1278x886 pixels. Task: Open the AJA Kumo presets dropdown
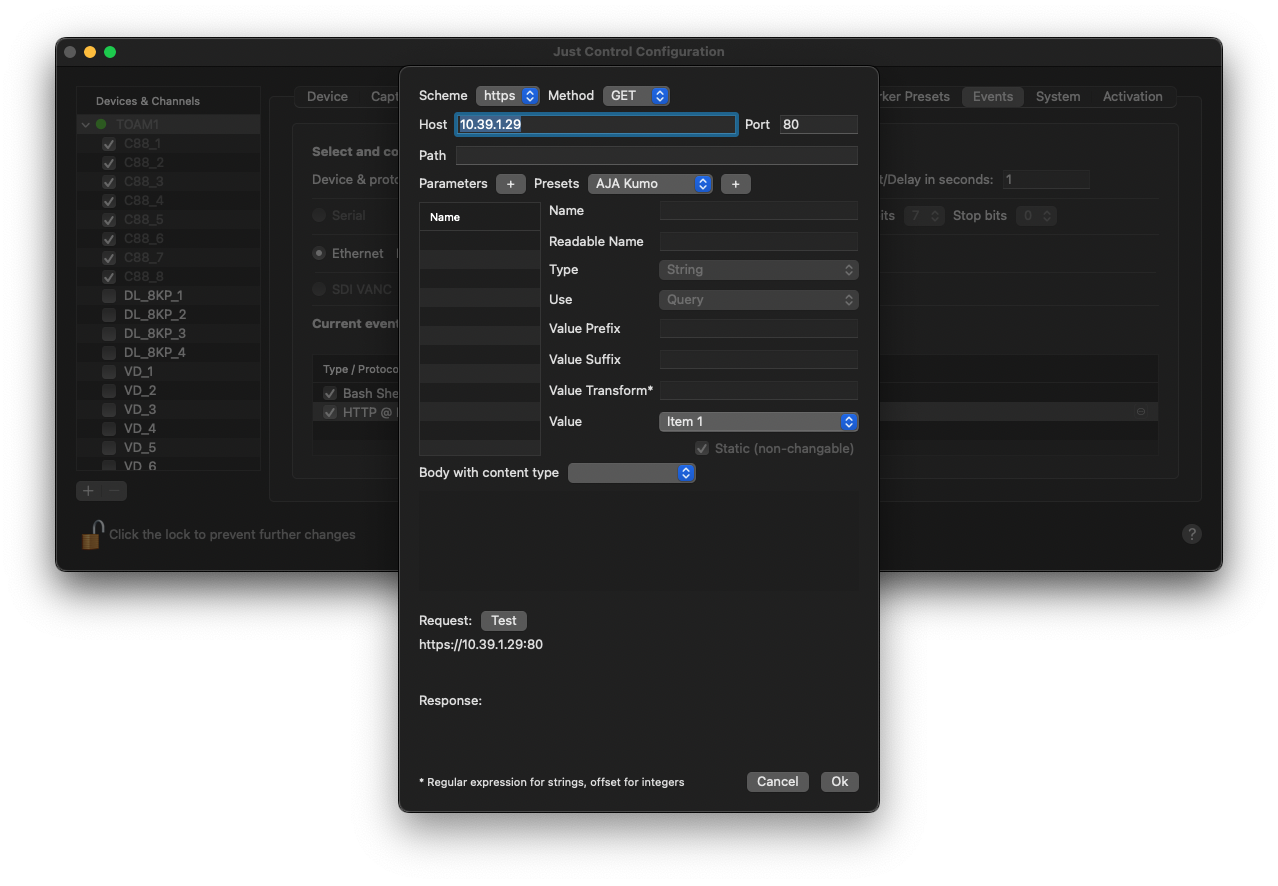click(x=650, y=184)
